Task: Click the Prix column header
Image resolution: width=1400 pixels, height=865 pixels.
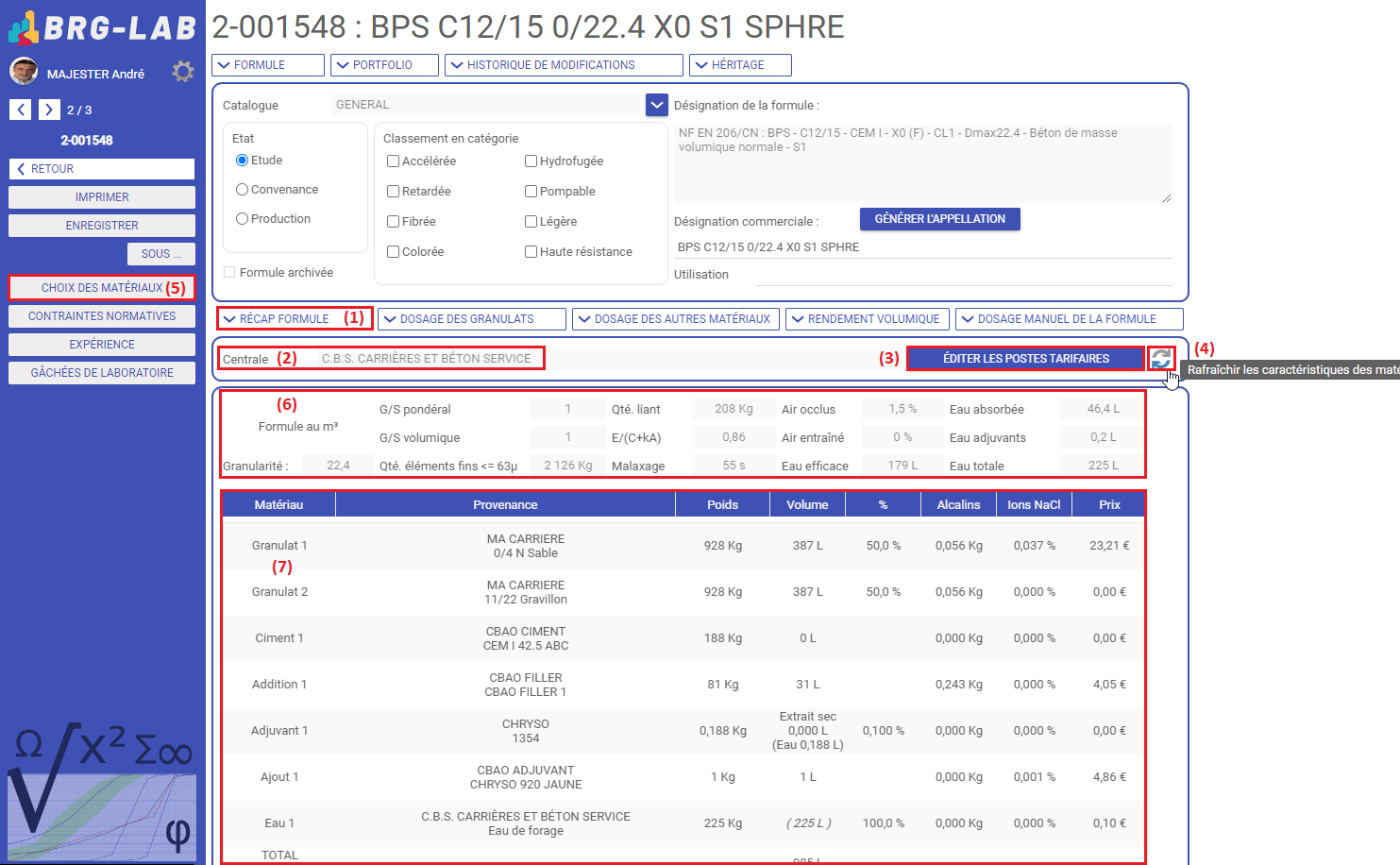Action: click(1110, 505)
